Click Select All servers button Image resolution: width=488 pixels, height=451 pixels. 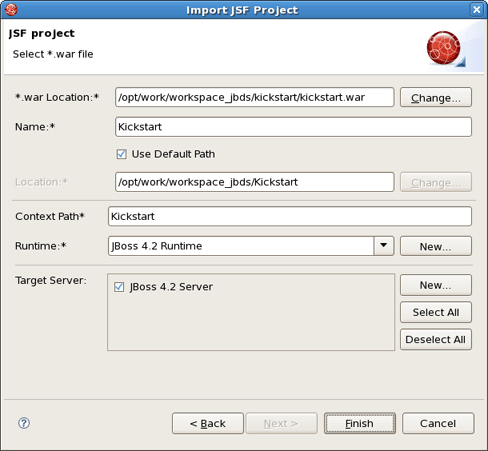[x=436, y=312]
